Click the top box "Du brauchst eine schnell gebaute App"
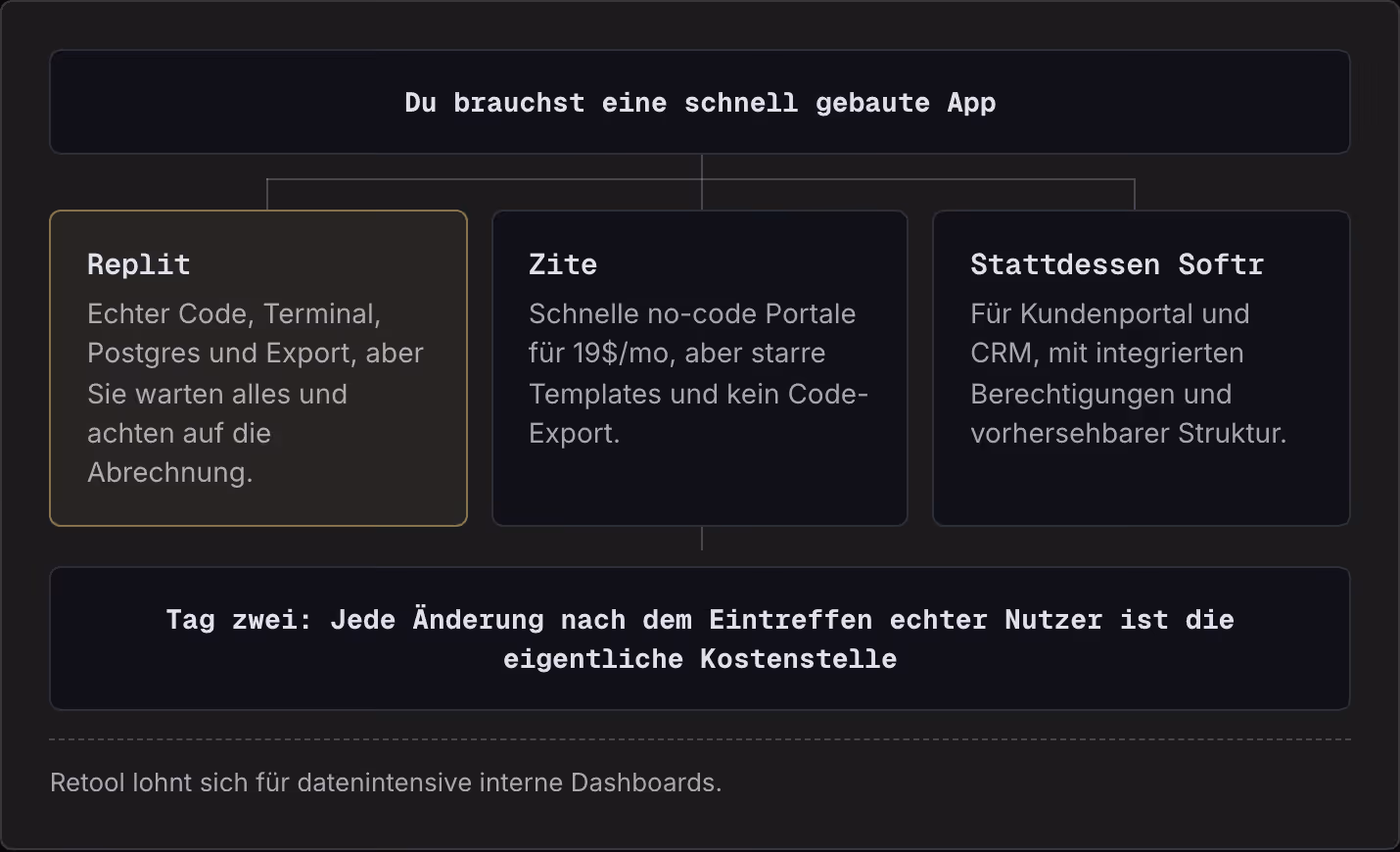This screenshot has width=1400, height=852. pyautogui.click(x=700, y=102)
